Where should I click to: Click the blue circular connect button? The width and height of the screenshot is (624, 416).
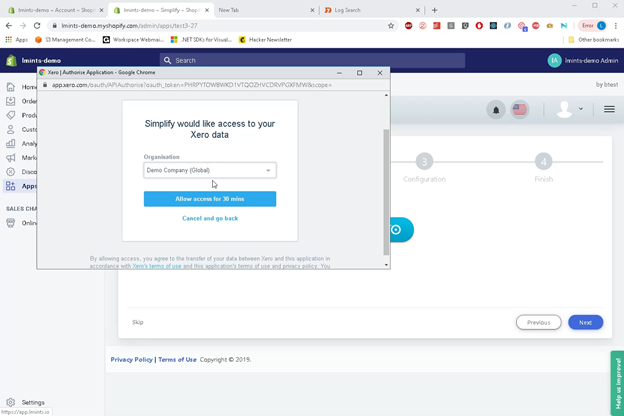401,230
